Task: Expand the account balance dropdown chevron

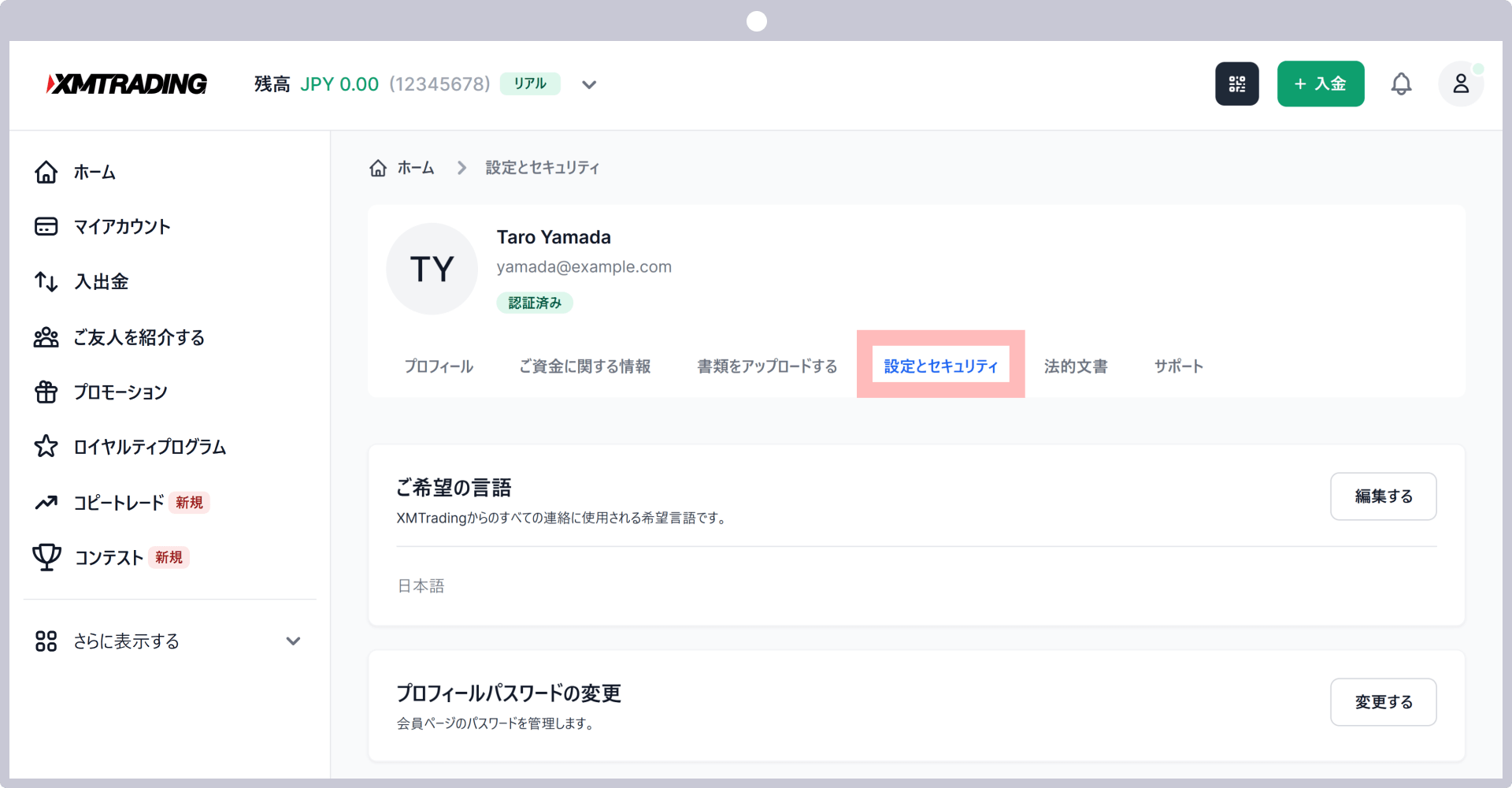Action: pyautogui.click(x=589, y=84)
